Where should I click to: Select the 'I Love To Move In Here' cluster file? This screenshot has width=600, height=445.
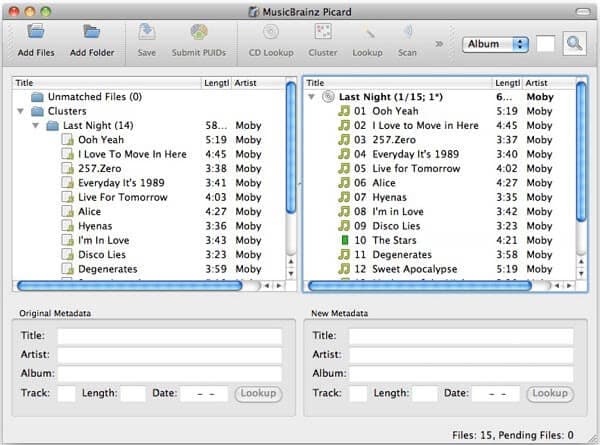click(x=149, y=154)
